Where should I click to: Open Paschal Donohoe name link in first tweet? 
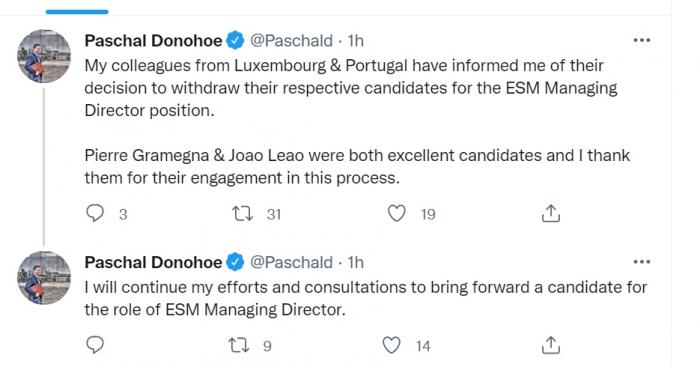point(153,41)
